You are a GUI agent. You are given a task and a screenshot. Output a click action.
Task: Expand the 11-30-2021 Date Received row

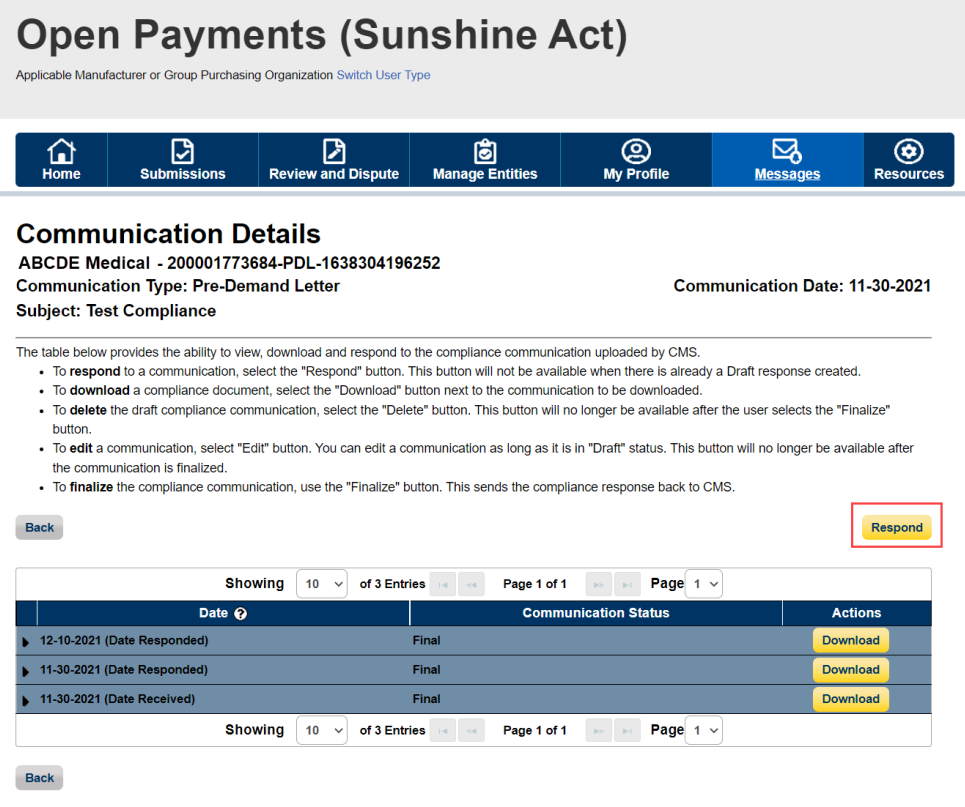point(26,701)
